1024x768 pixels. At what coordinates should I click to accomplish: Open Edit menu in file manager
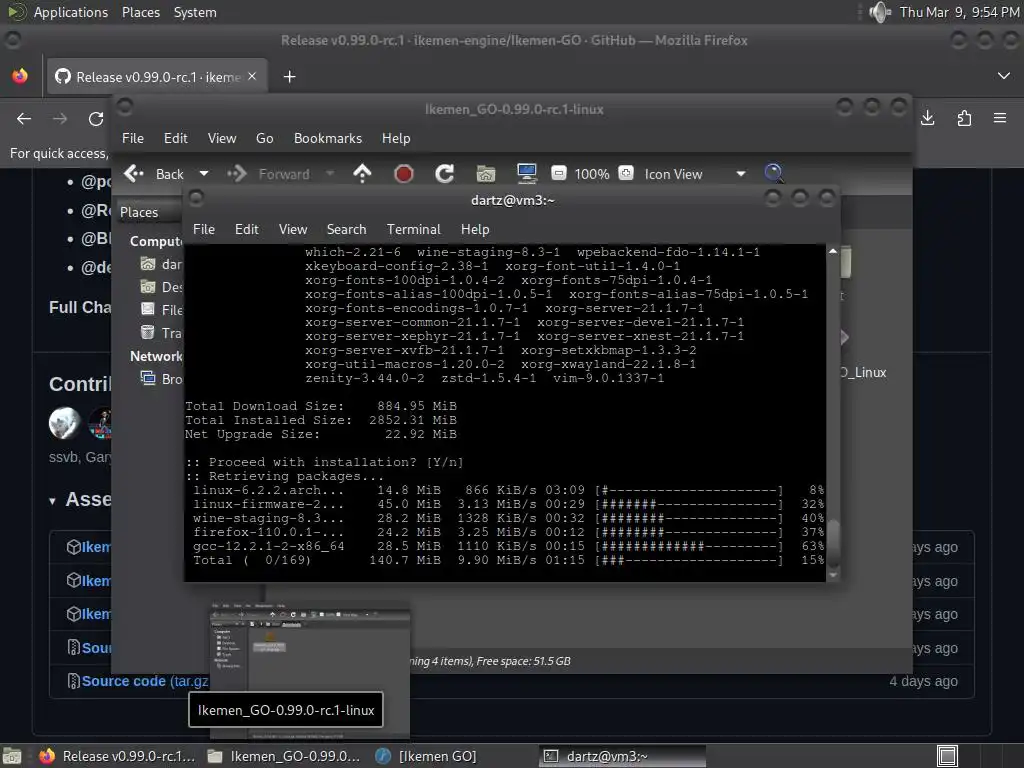[176, 138]
